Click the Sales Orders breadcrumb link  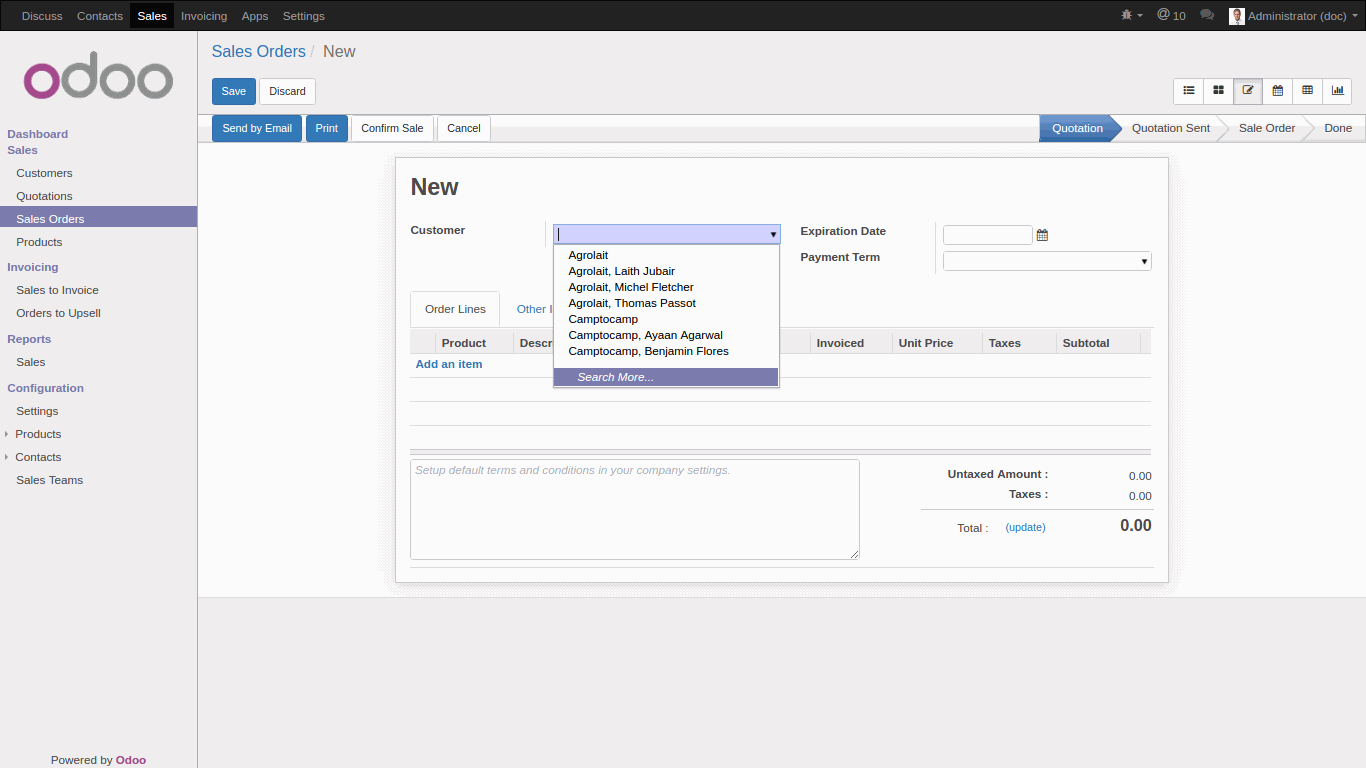point(258,51)
